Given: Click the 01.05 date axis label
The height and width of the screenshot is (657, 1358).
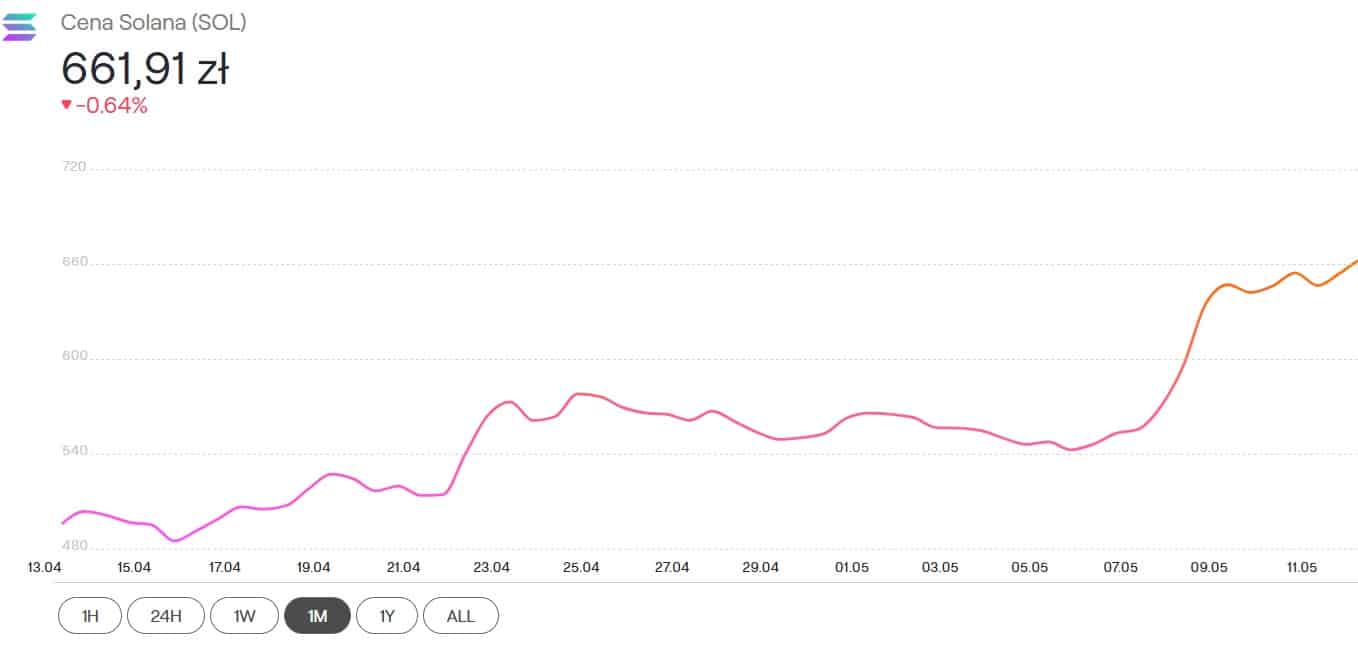Looking at the screenshot, I should coord(851,567).
